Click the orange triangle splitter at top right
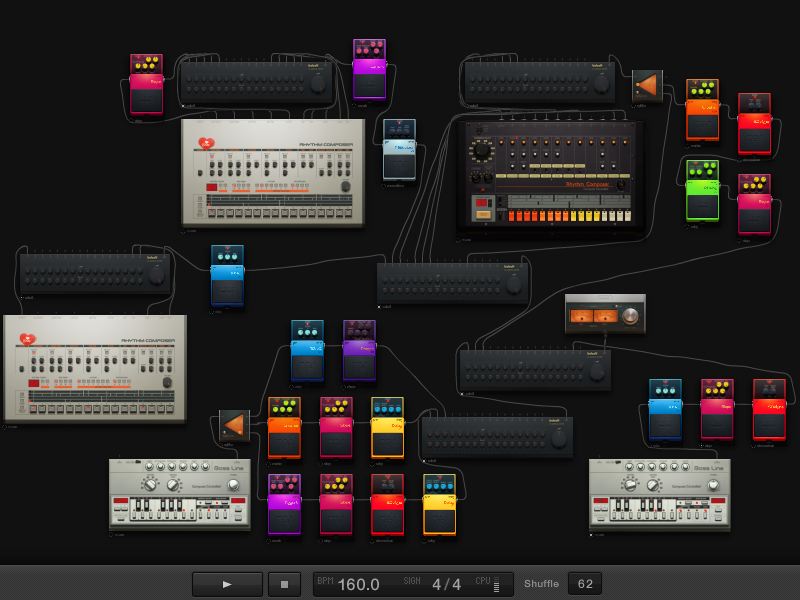This screenshot has height=600, width=800. 647,86
